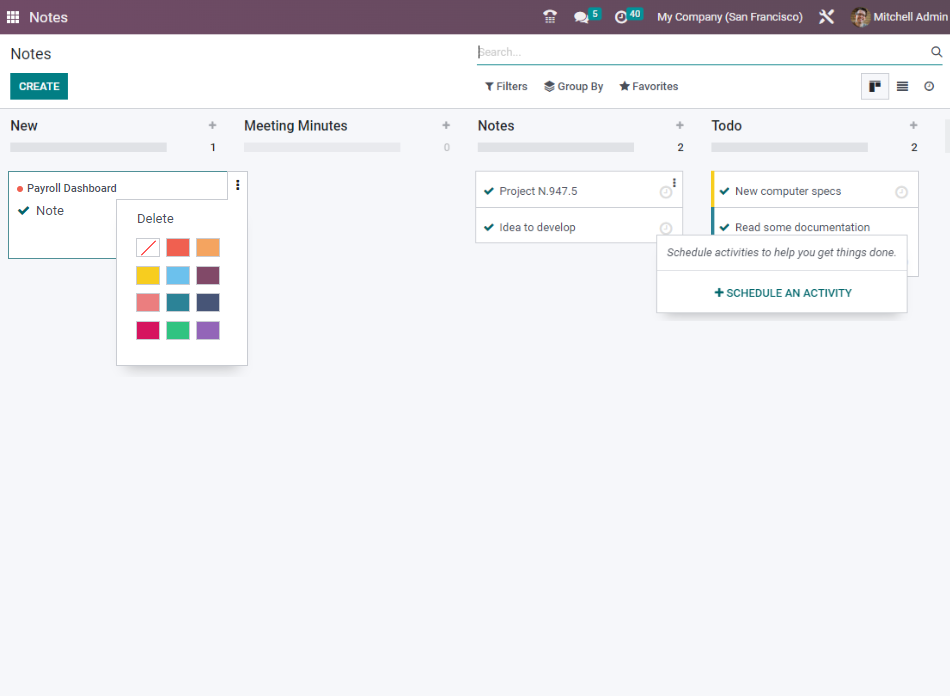Add a note using plus in Todo column

point(913,126)
